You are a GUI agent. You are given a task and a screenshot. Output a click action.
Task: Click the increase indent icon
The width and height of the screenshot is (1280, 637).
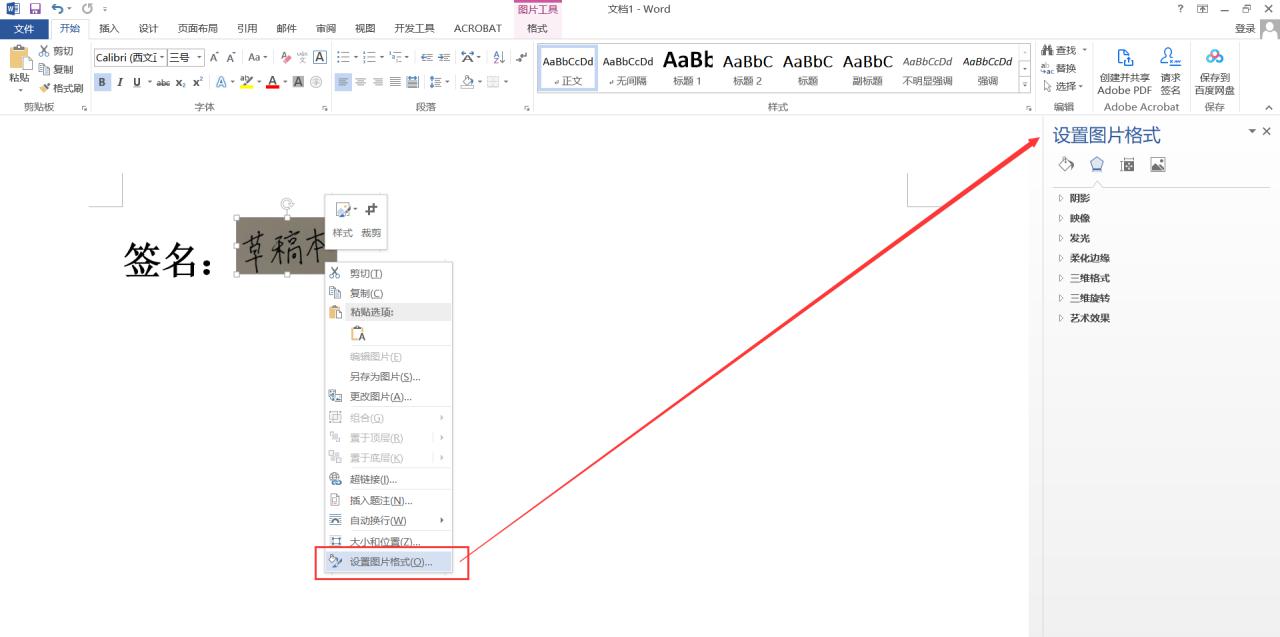(x=444, y=57)
